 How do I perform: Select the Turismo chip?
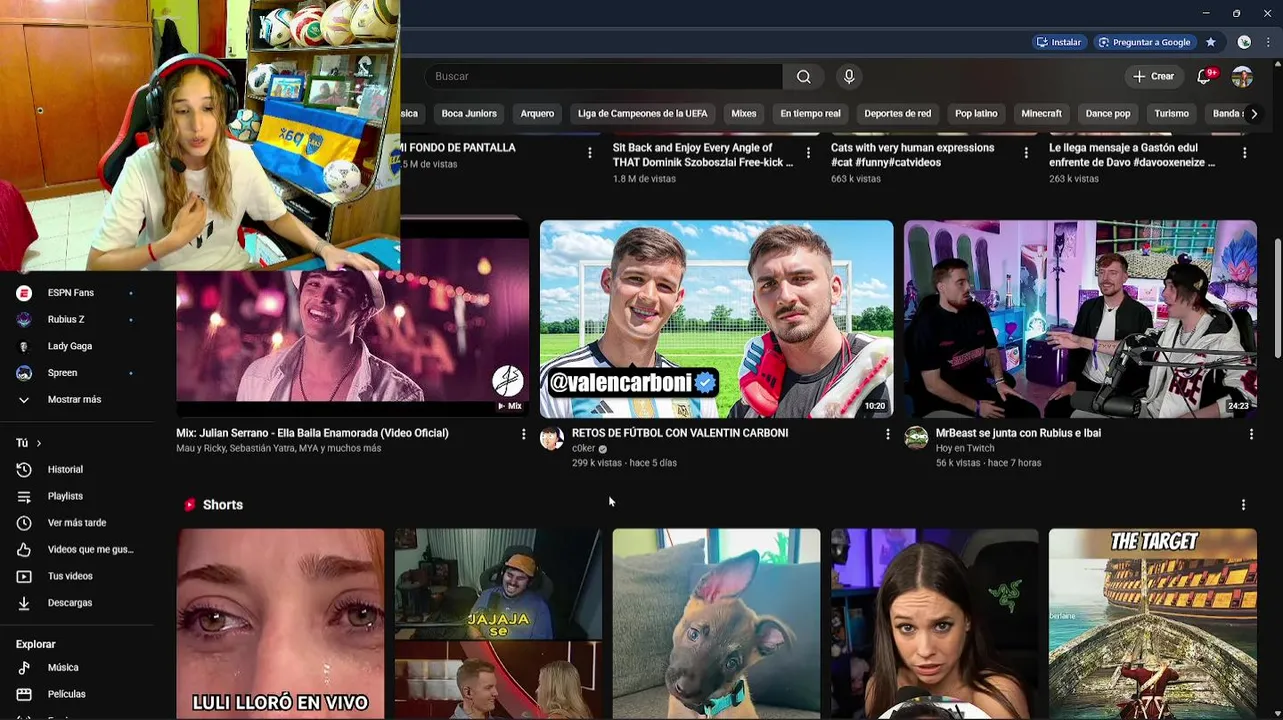(1171, 114)
